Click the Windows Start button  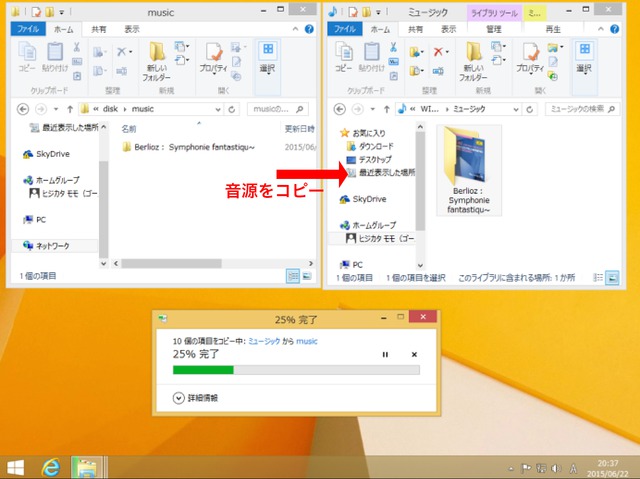16,466
